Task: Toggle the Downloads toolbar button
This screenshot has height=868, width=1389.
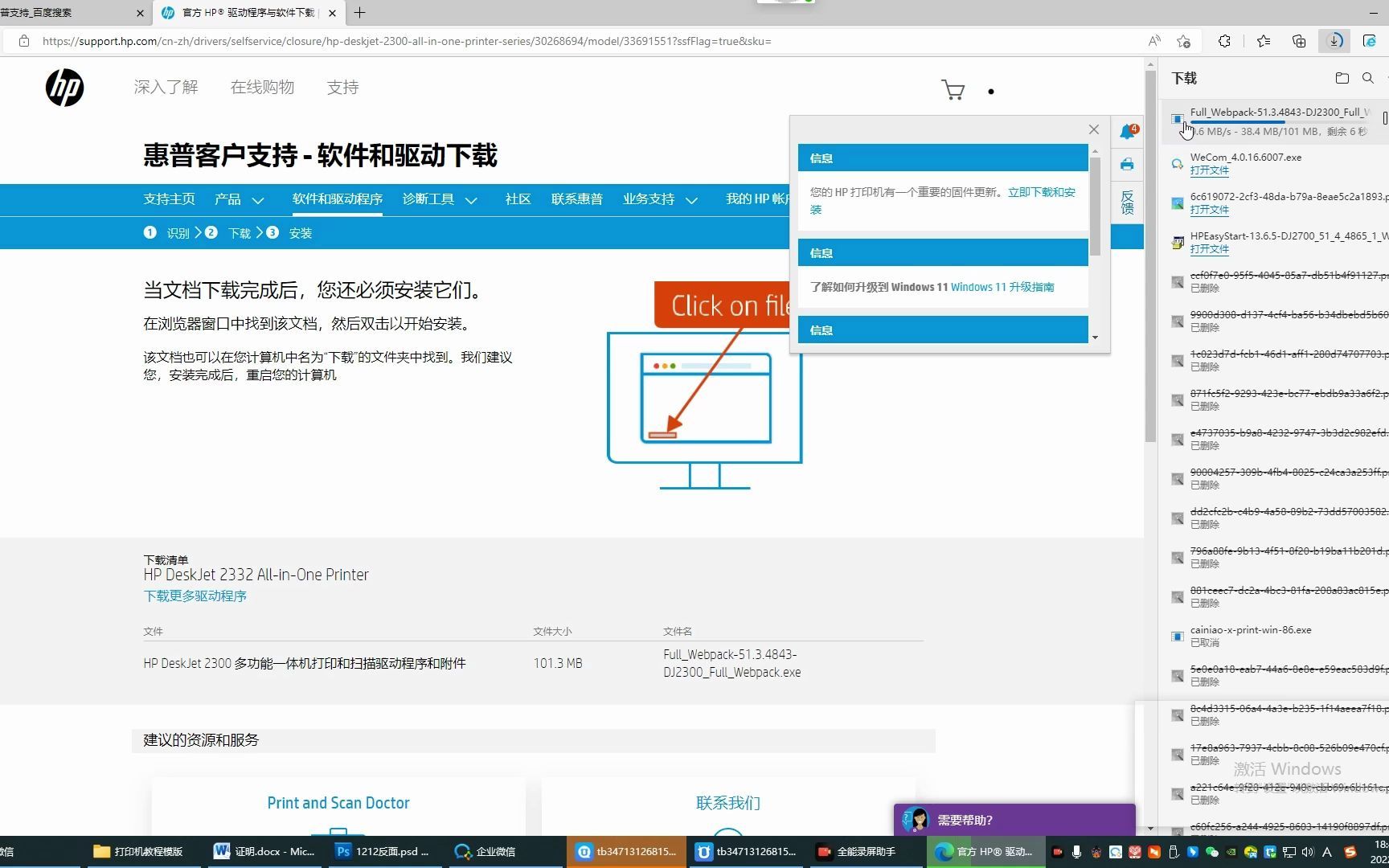Action: click(1334, 41)
